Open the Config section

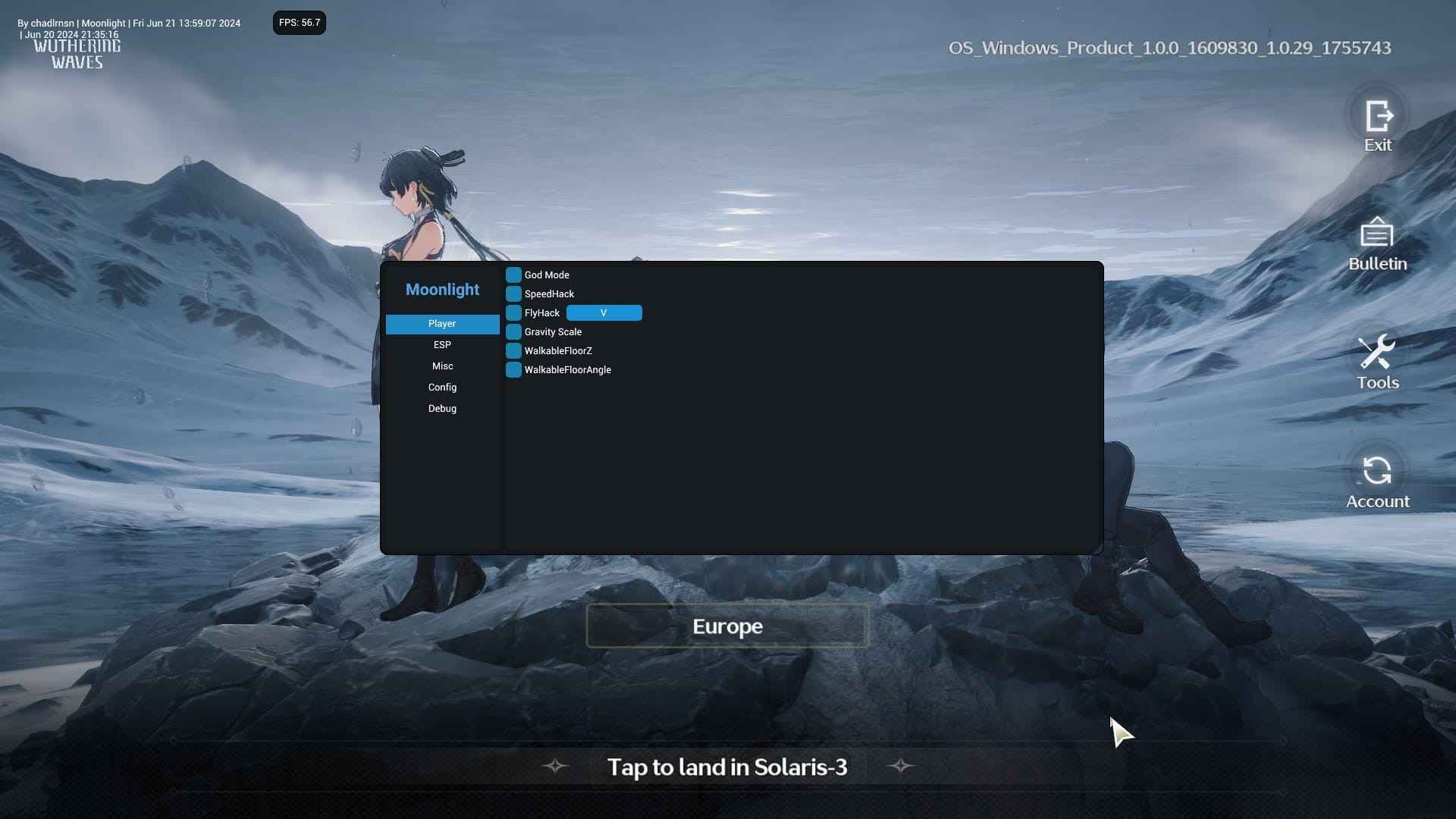point(442,387)
